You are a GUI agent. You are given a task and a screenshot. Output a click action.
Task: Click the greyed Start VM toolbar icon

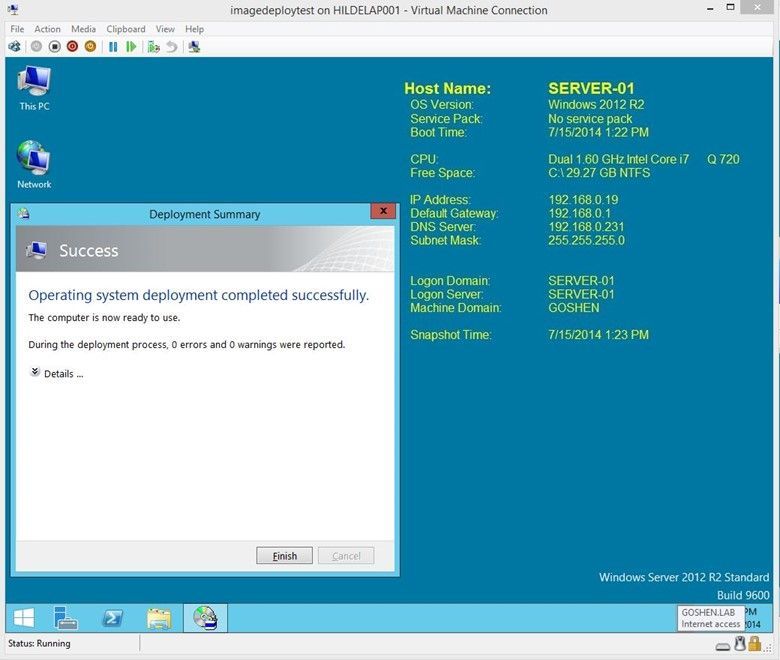coord(36,47)
